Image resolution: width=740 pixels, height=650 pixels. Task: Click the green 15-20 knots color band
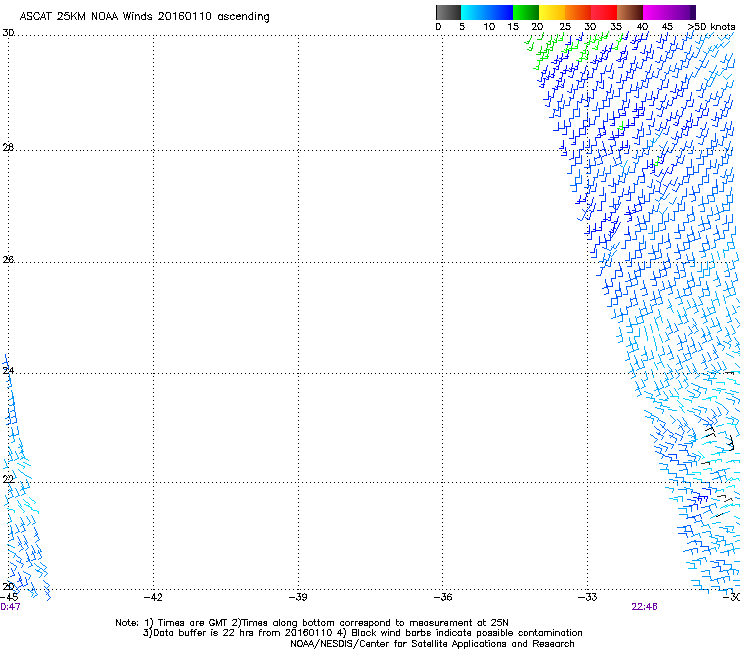526,12
